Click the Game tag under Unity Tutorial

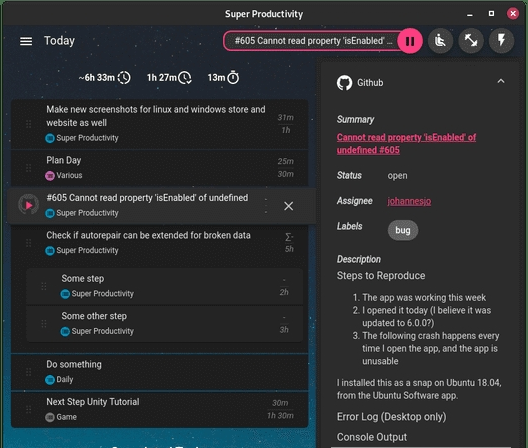tap(61, 417)
